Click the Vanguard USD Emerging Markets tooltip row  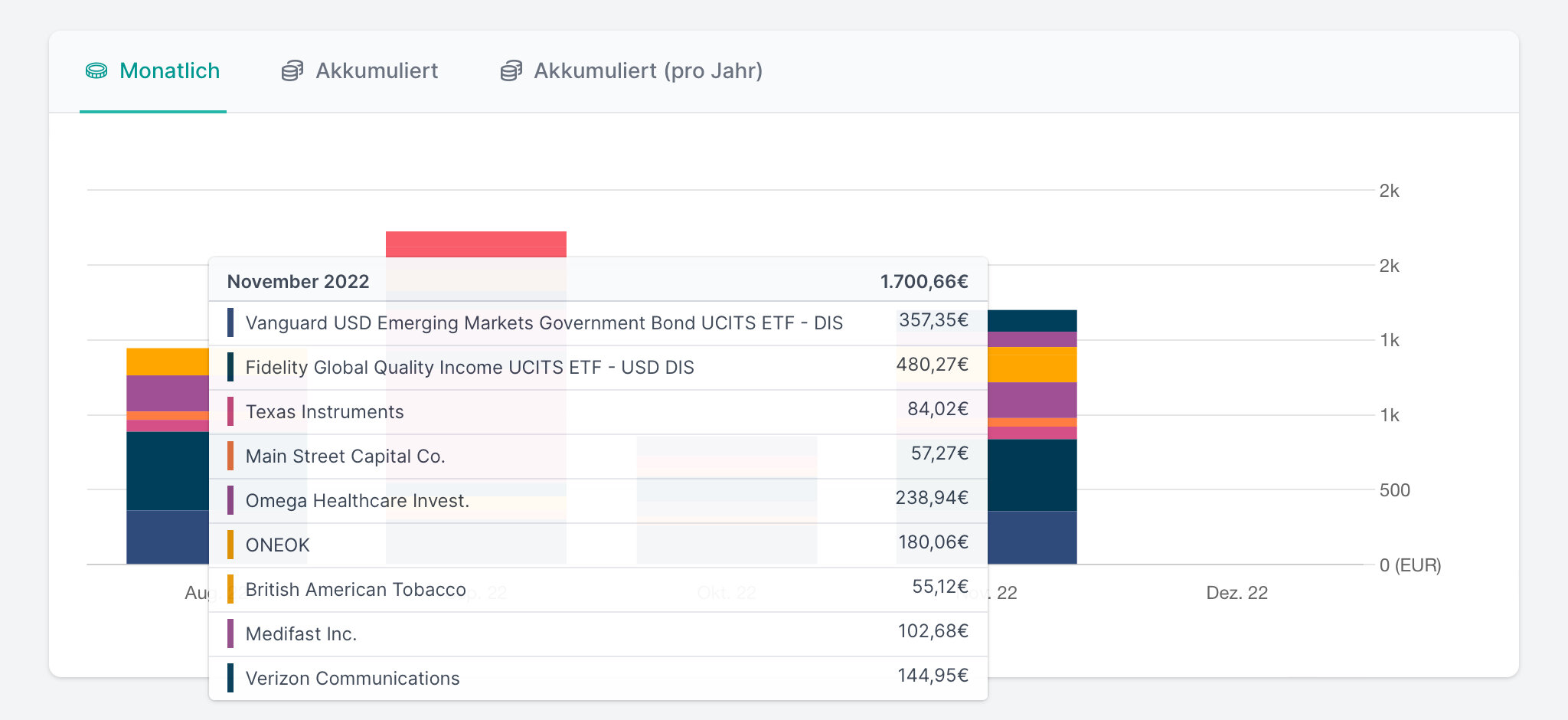pyautogui.click(x=544, y=323)
